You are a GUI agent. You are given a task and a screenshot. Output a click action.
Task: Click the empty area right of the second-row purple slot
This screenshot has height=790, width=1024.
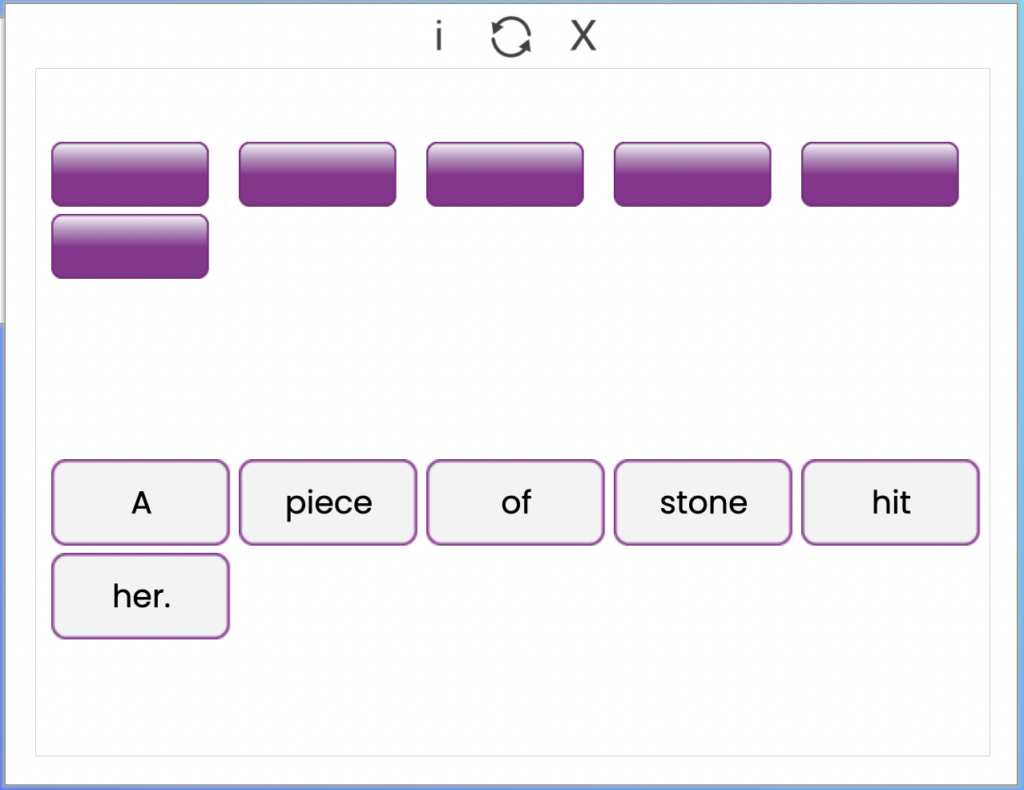(x=588, y=246)
